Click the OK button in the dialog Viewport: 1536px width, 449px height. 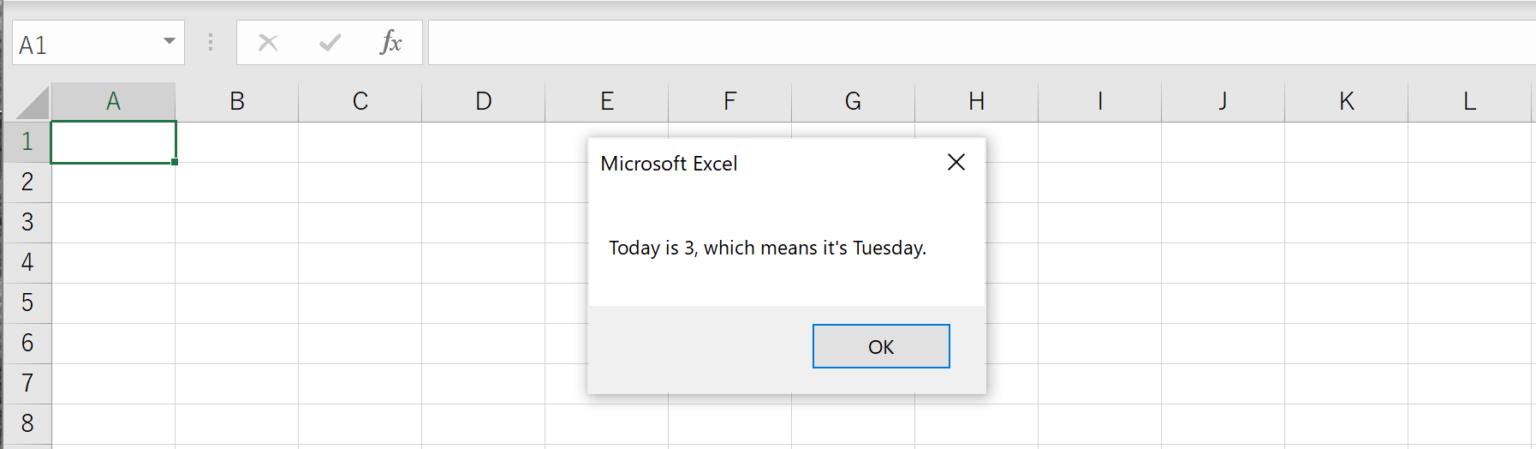[880, 347]
